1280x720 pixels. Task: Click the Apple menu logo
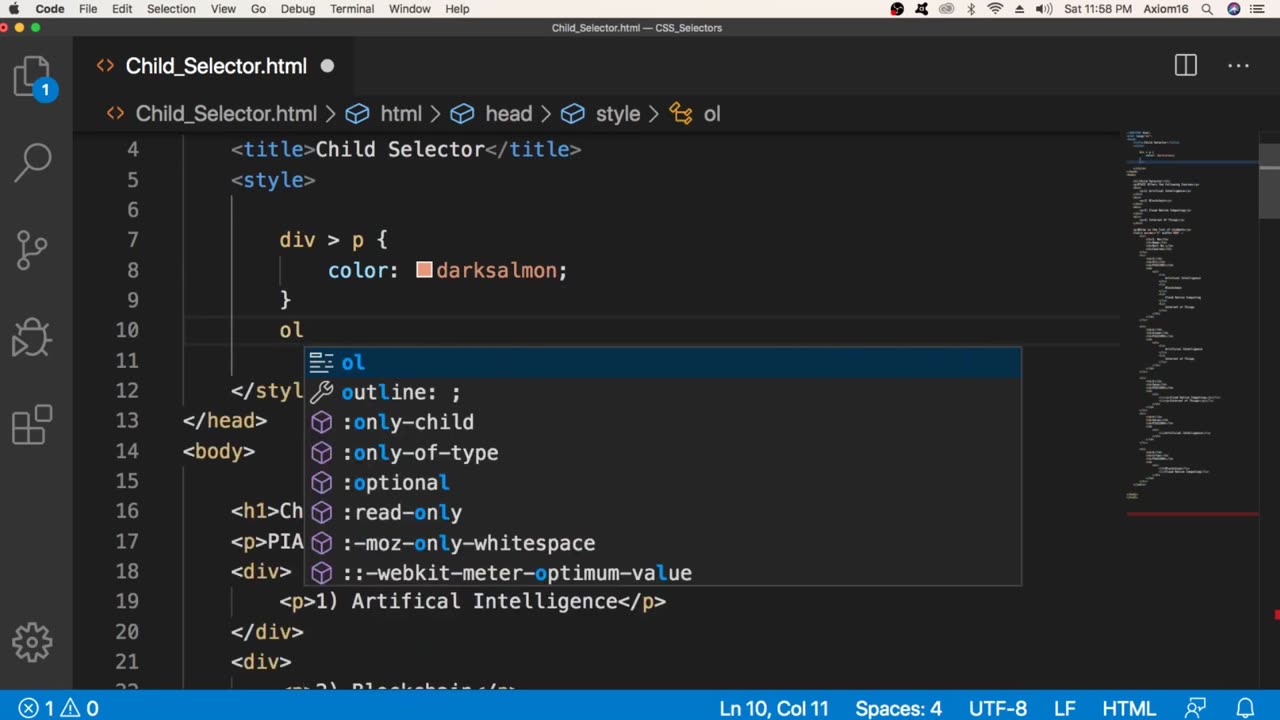[x=15, y=9]
